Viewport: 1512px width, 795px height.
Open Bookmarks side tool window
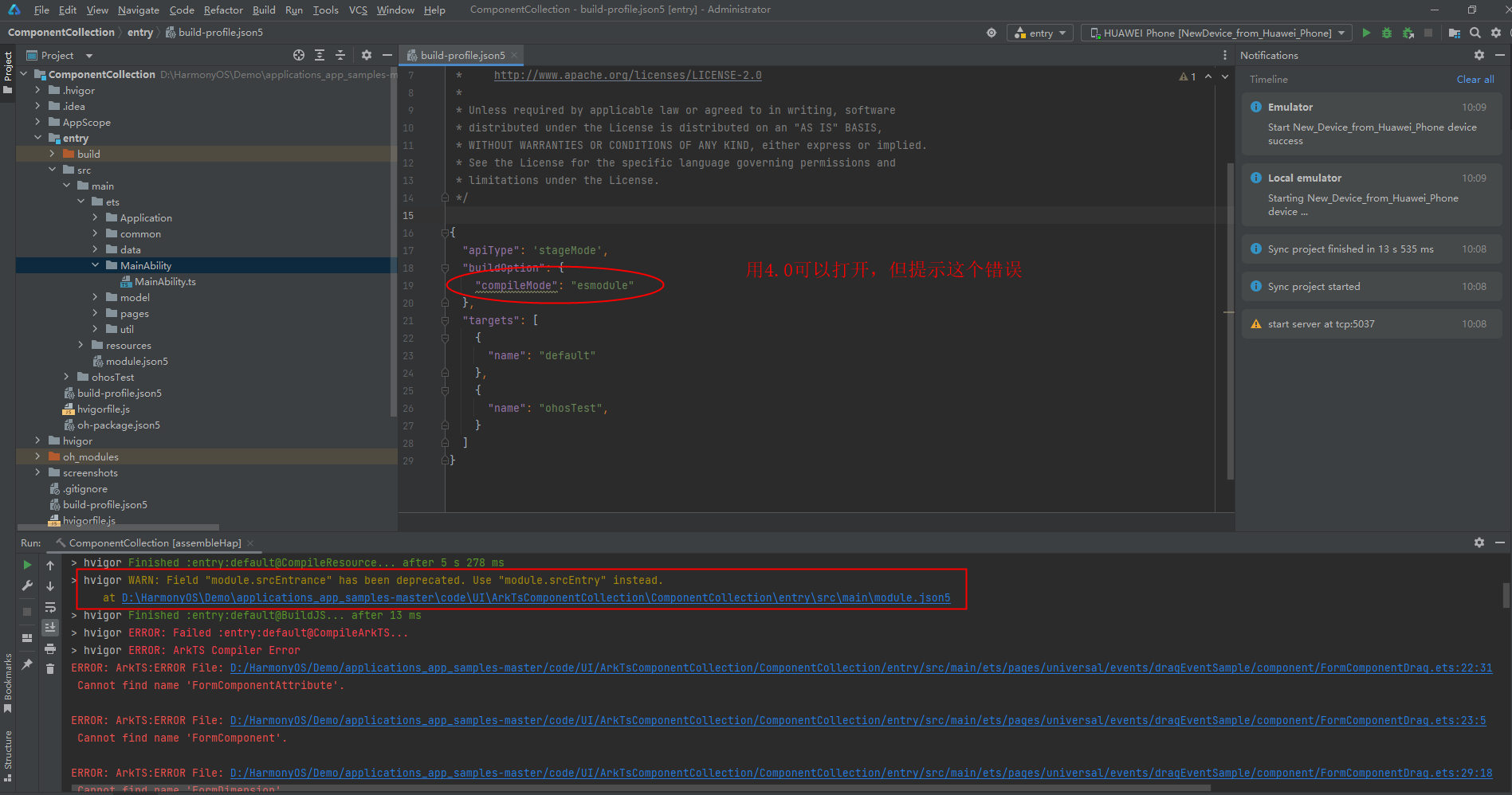click(x=8, y=682)
